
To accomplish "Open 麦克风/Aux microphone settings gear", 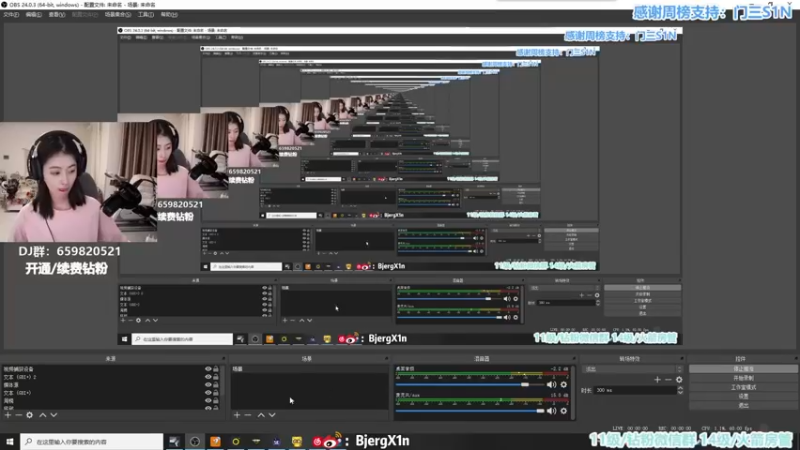I will point(564,411).
